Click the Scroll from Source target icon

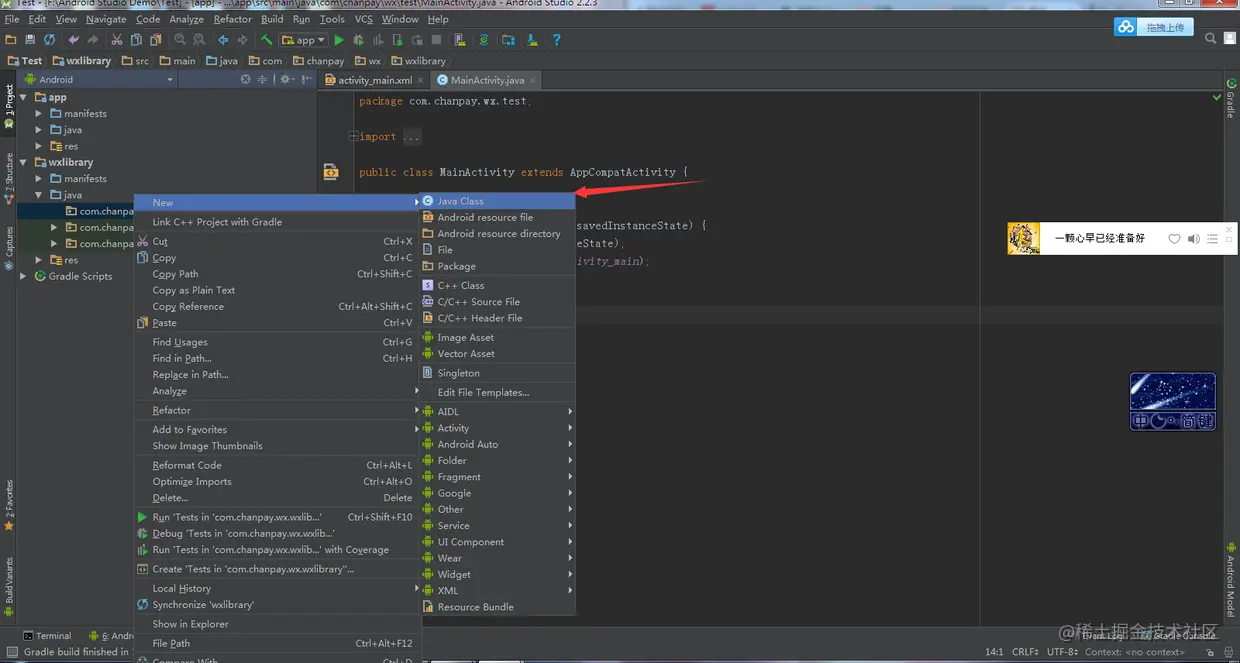pyautogui.click(x=245, y=79)
